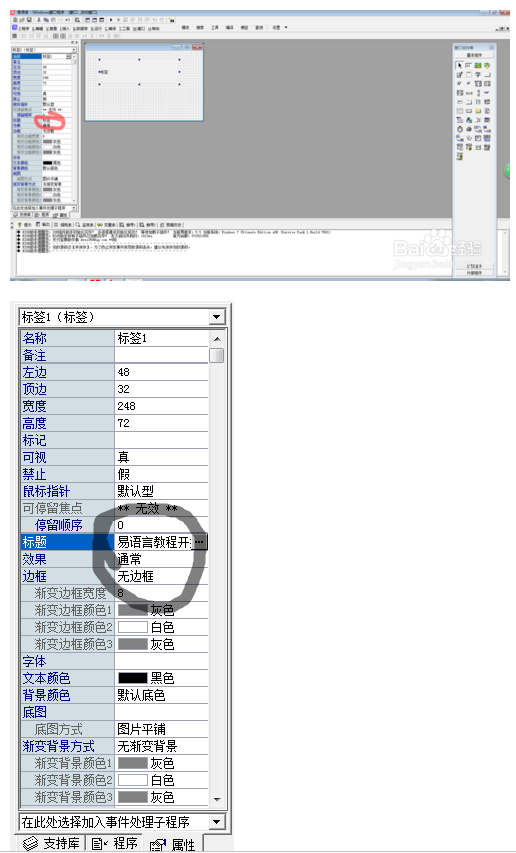Open the 边框 value 无边框

161,576
